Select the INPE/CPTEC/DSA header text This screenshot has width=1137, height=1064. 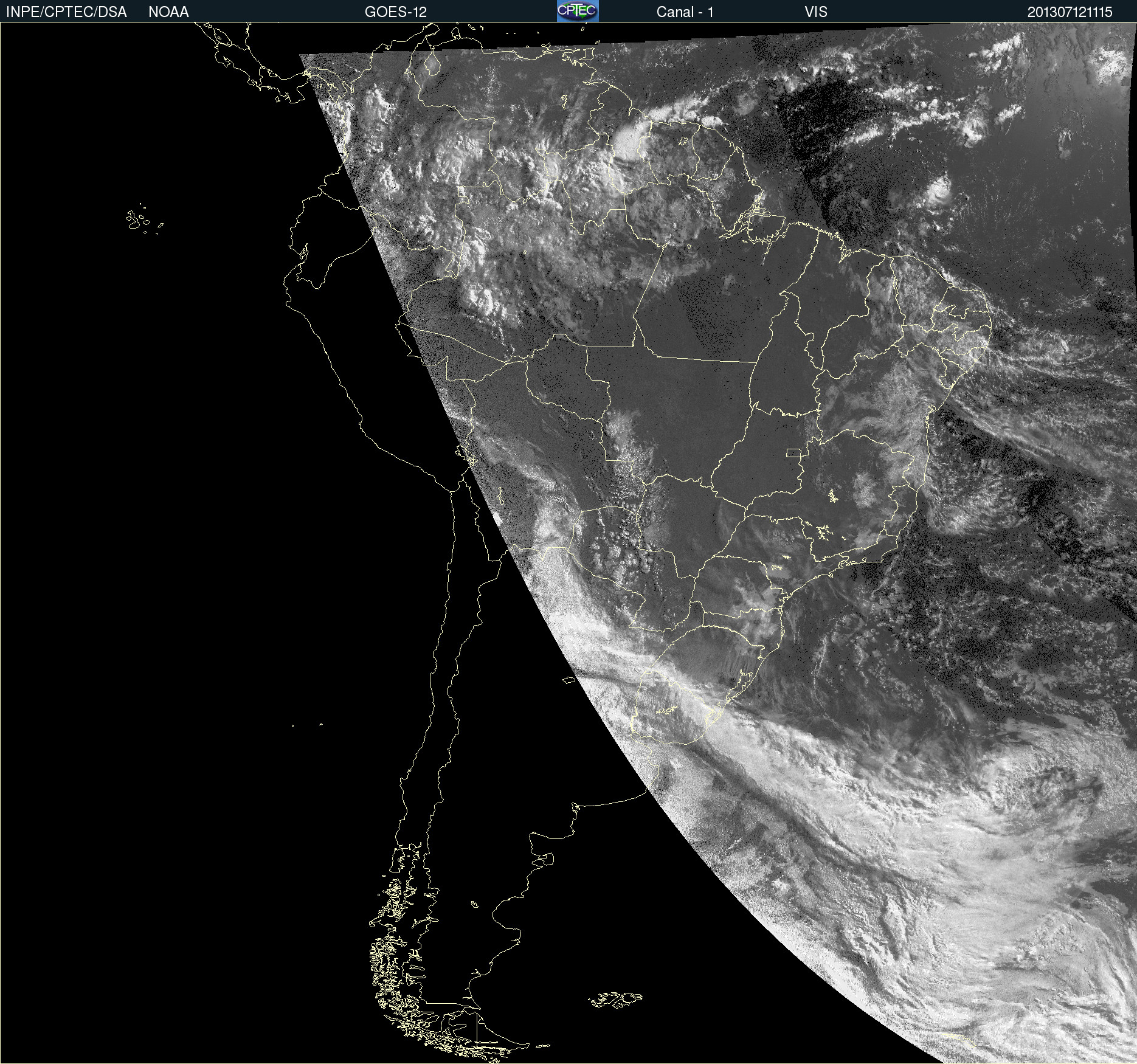pyautogui.click(x=66, y=12)
